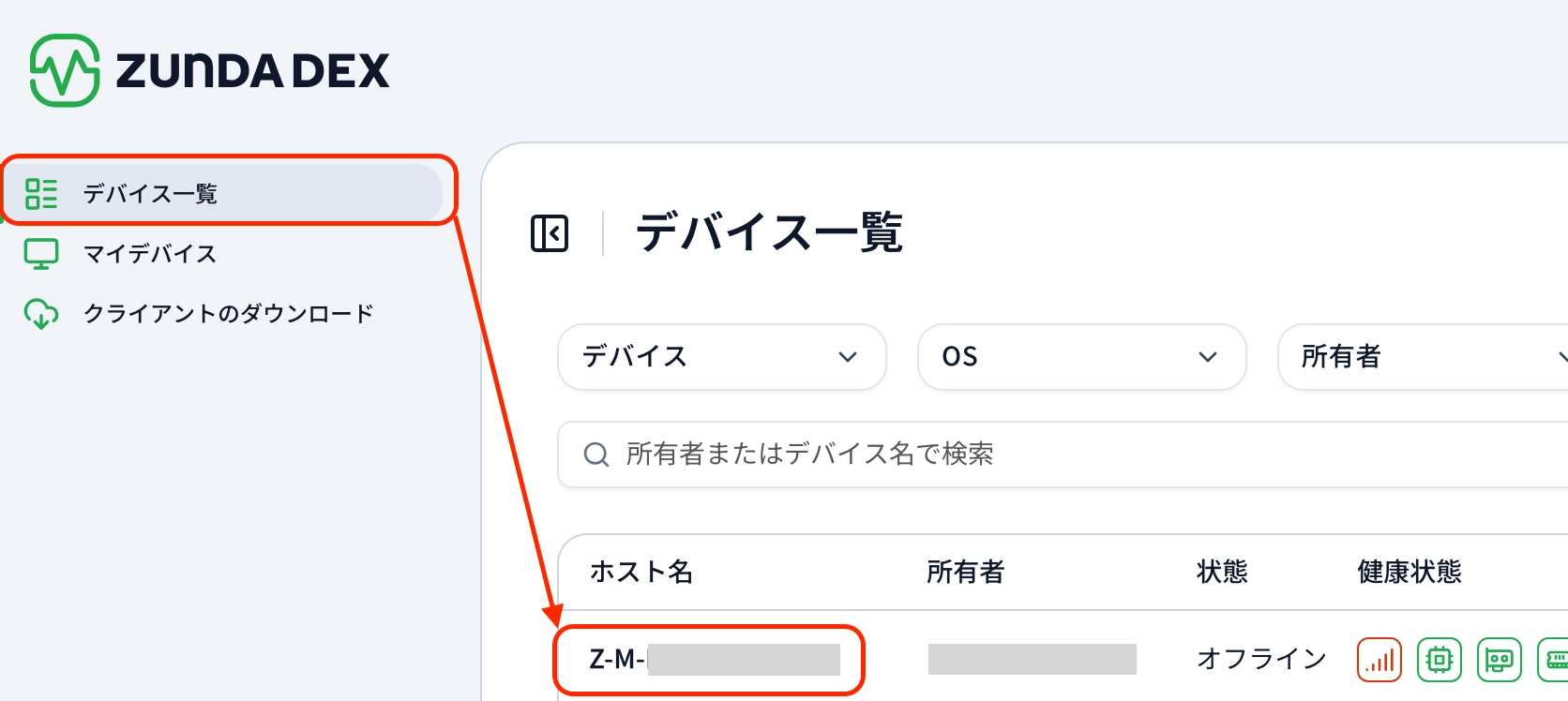Click the ZUNDA DEX pulse logo icon

point(65,70)
